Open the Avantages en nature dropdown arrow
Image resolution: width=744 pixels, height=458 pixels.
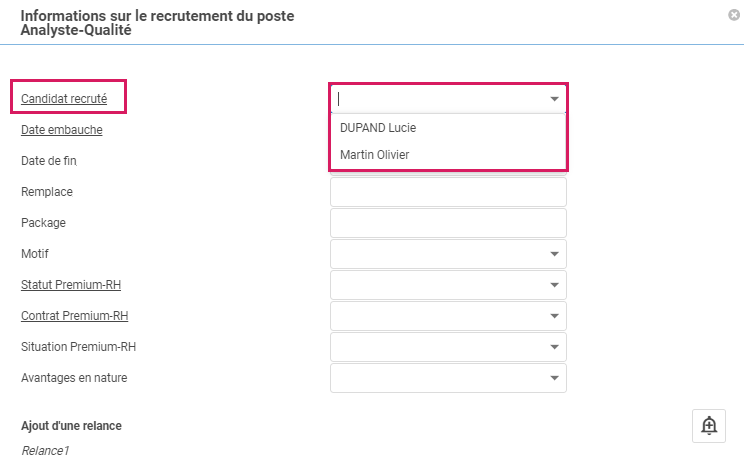pos(554,378)
